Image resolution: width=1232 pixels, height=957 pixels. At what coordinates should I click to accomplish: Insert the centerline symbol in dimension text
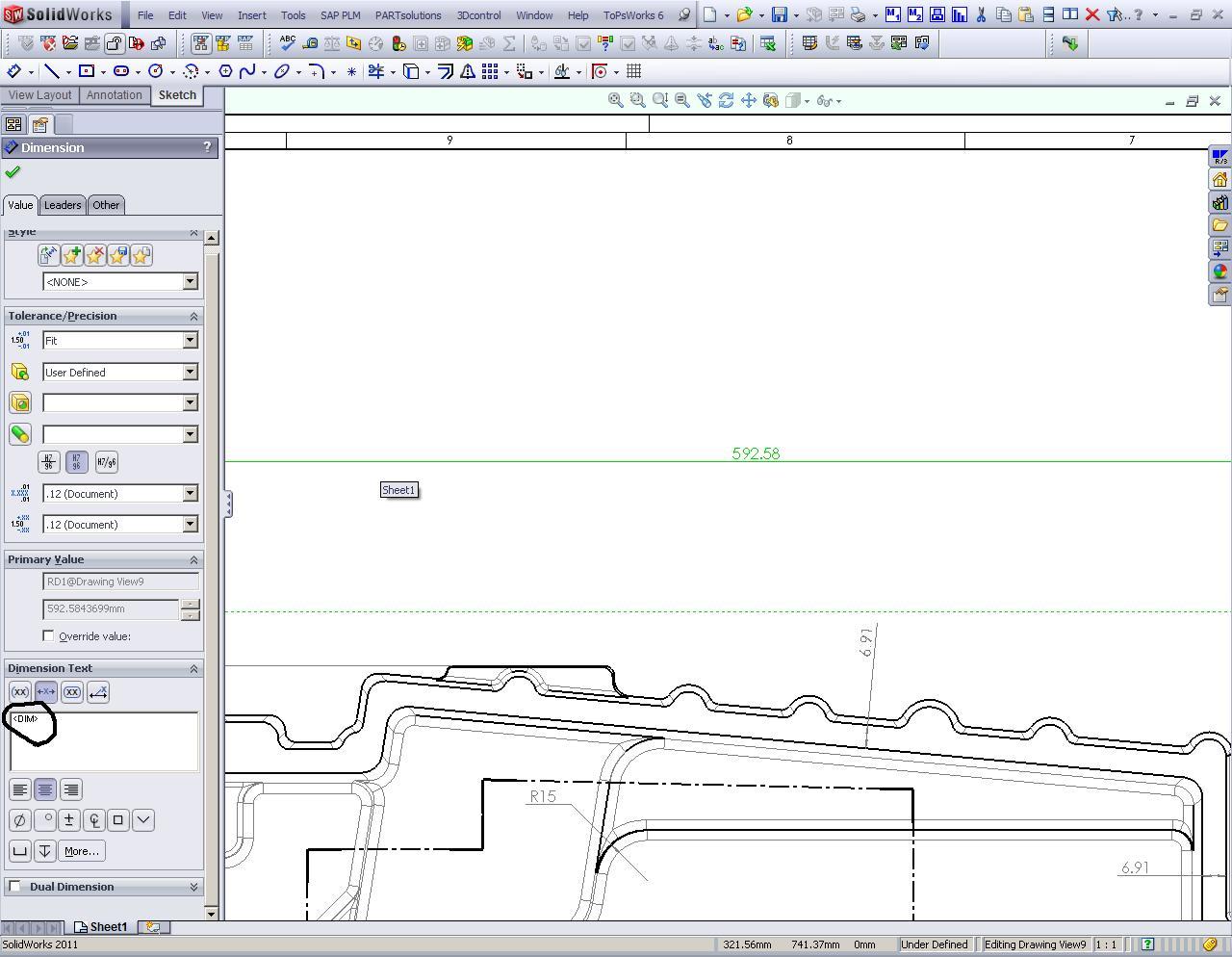point(93,820)
